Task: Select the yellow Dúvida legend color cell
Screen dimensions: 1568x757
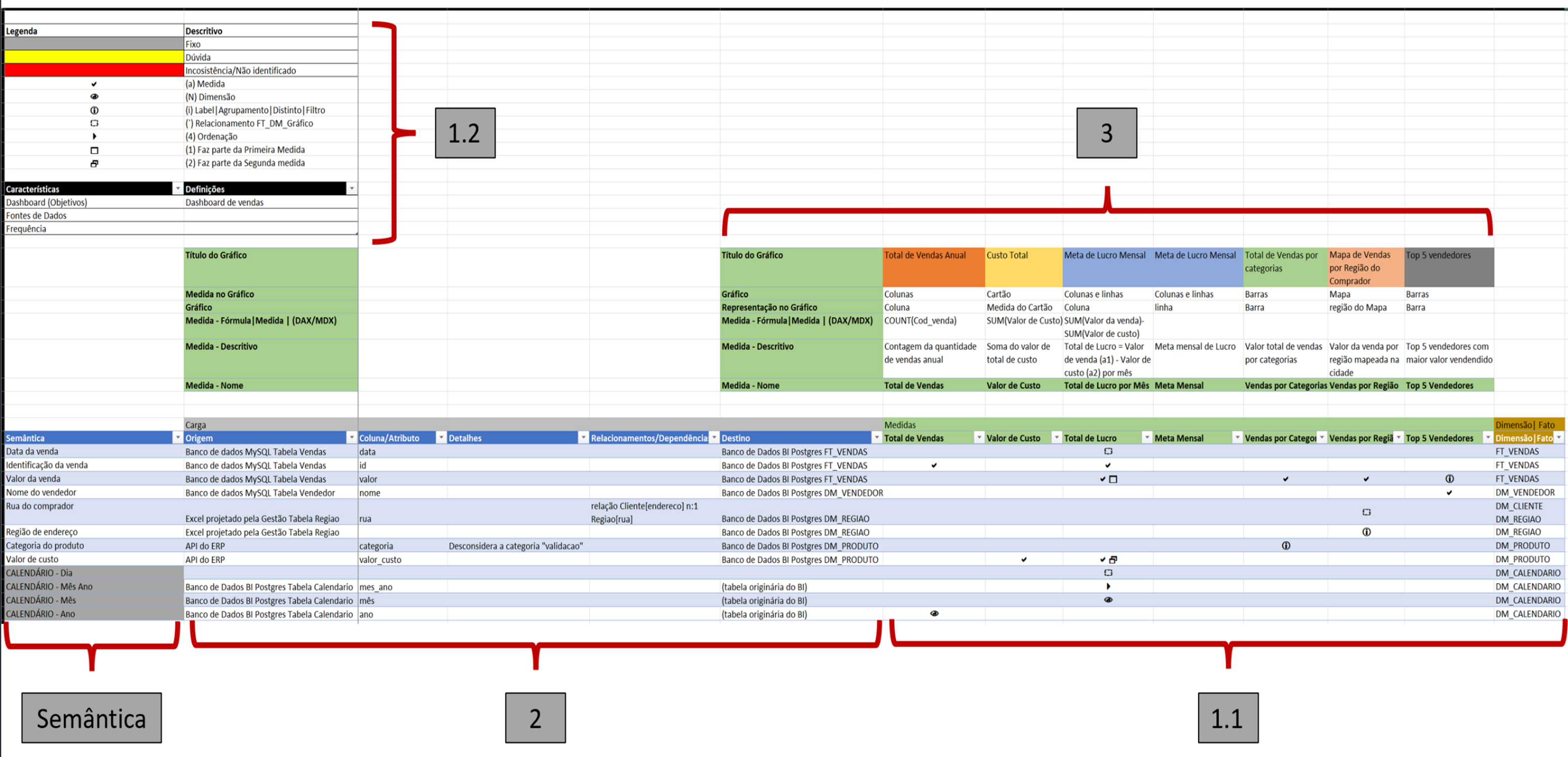Action: tap(94, 57)
